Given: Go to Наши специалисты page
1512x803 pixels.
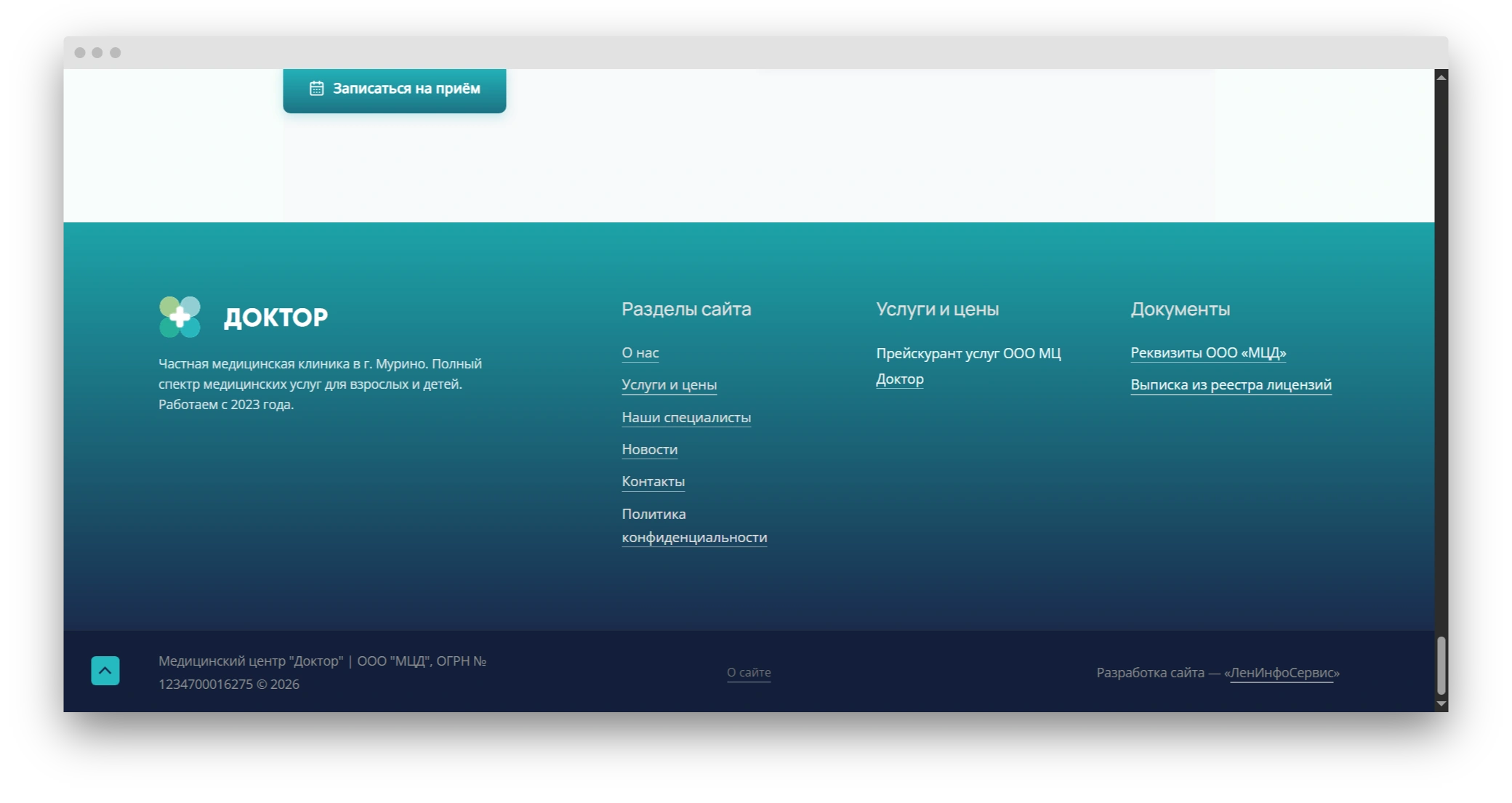Looking at the screenshot, I should [686, 417].
